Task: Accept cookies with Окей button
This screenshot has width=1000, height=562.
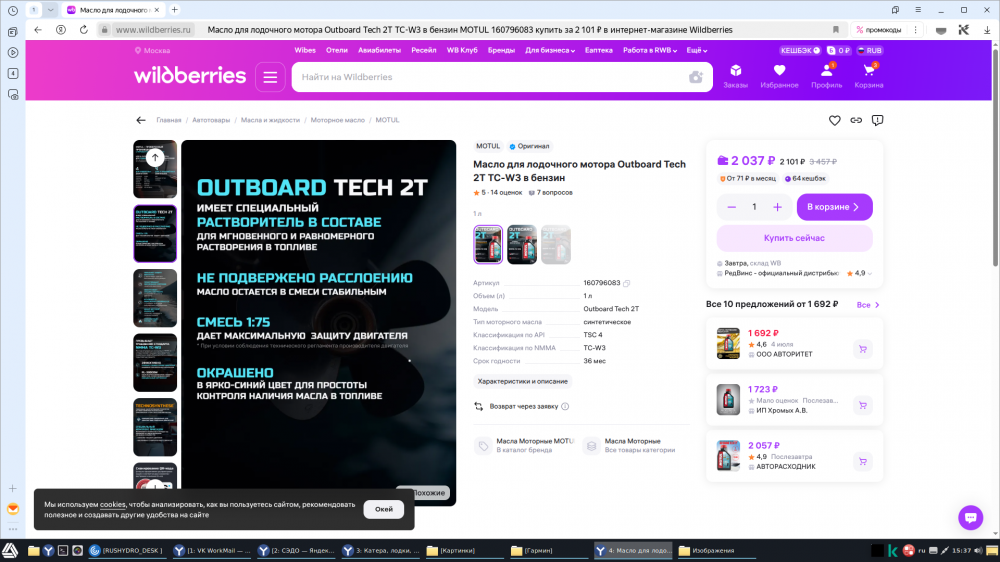Action: pos(384,509)
